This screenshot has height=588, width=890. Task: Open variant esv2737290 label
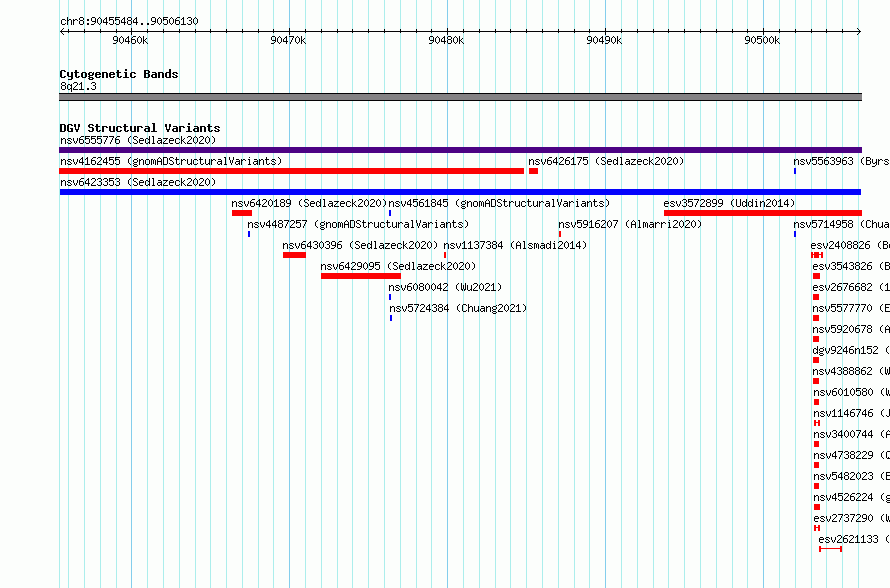(851, 518)
